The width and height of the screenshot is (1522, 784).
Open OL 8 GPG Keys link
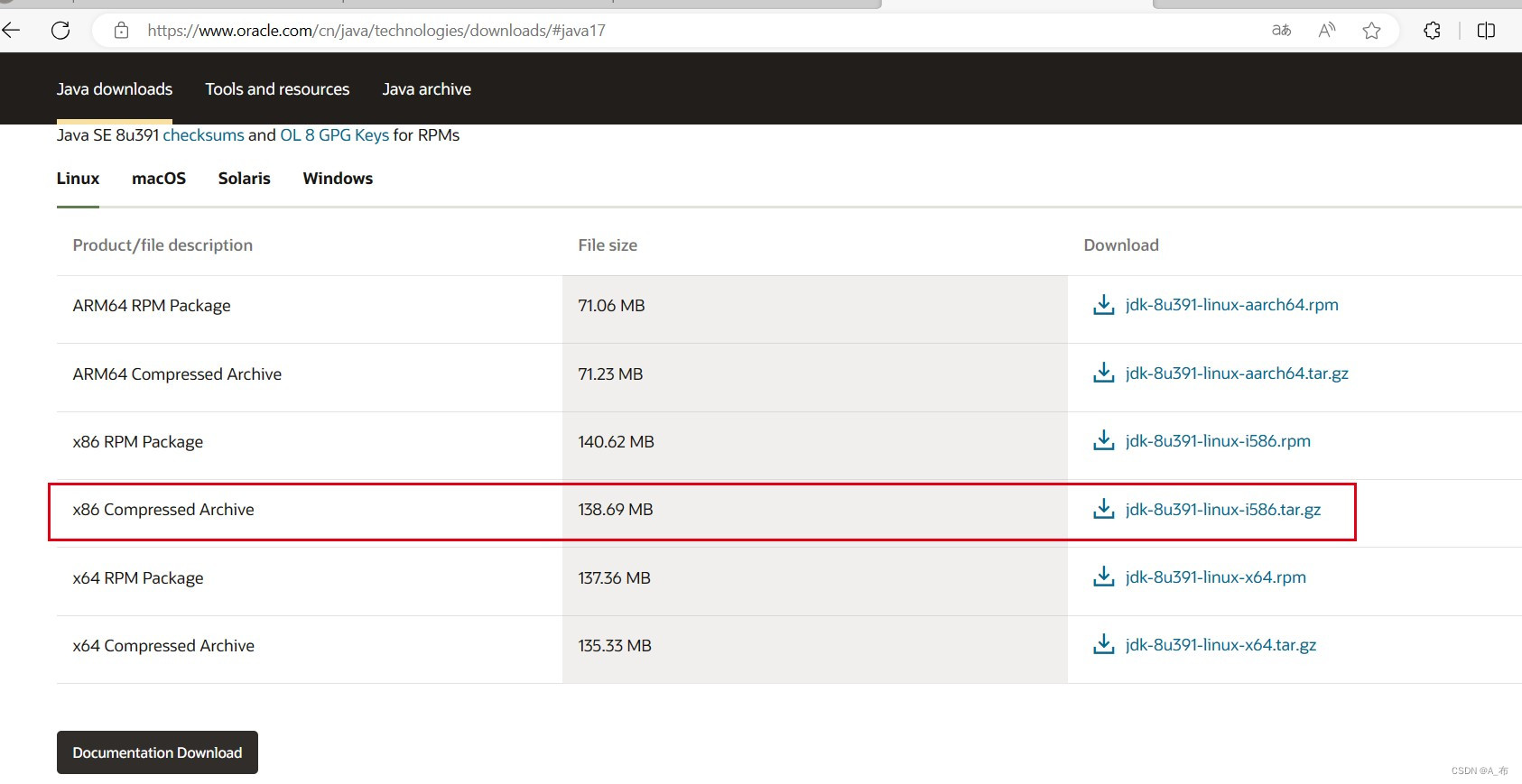(335, 135)
